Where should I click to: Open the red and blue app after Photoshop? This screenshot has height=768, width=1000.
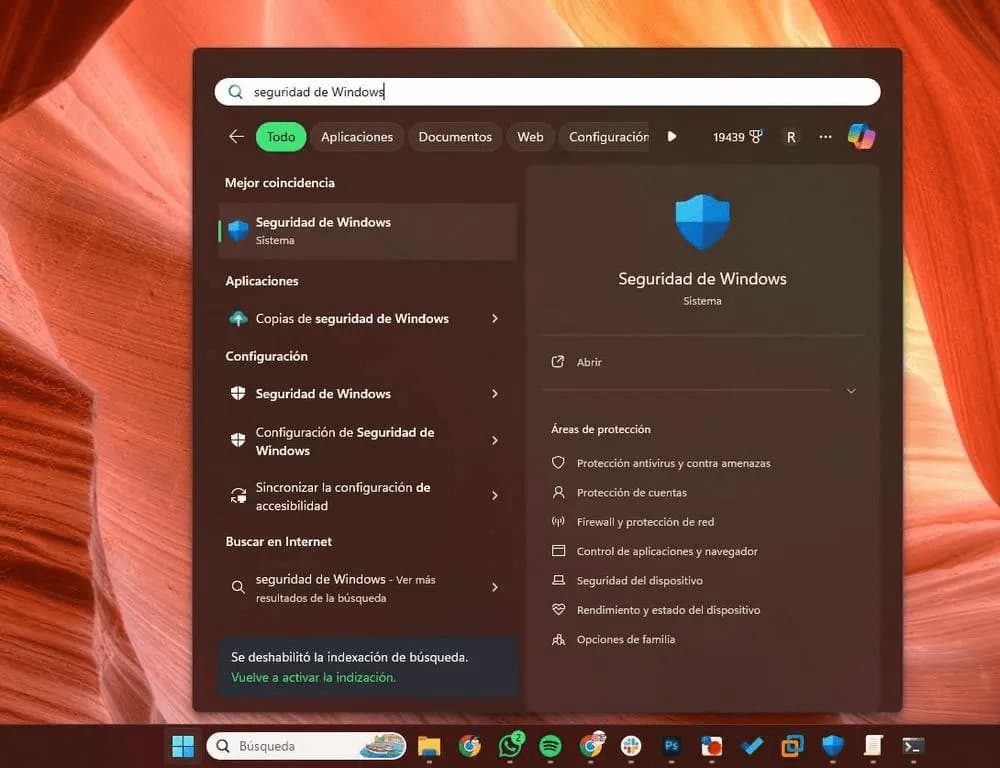click(x=712, y=746)
